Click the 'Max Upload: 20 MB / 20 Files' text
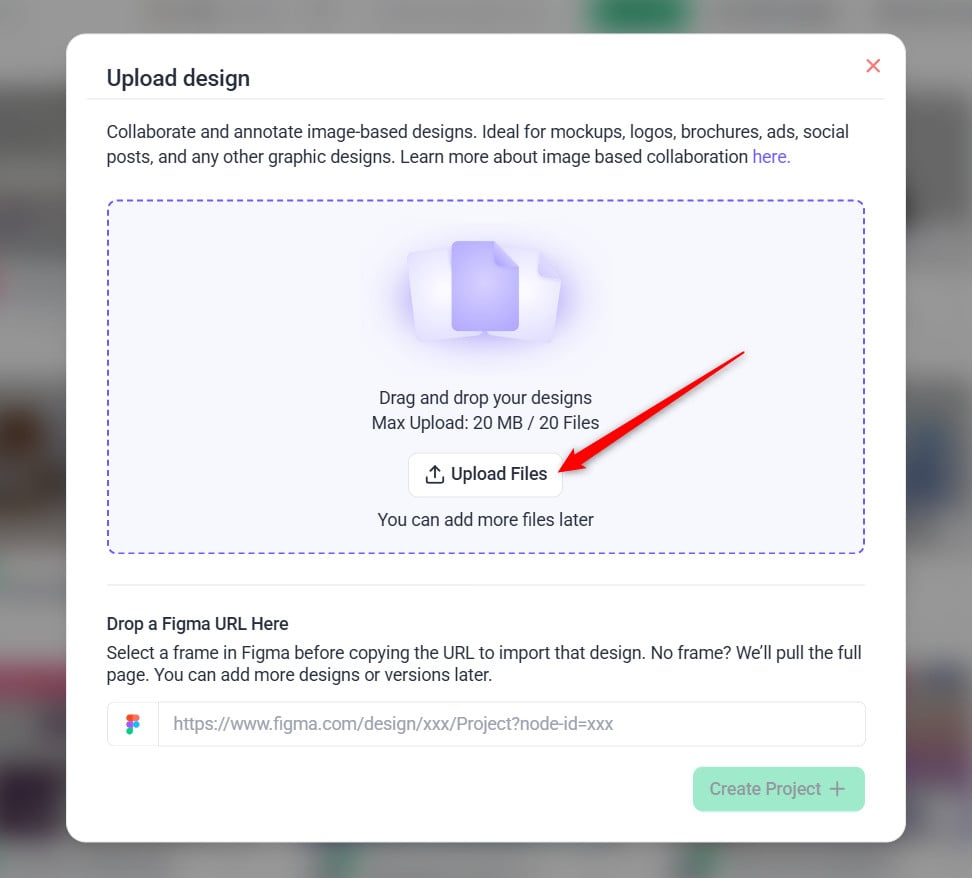972x878 pixels. coord(485,423)
